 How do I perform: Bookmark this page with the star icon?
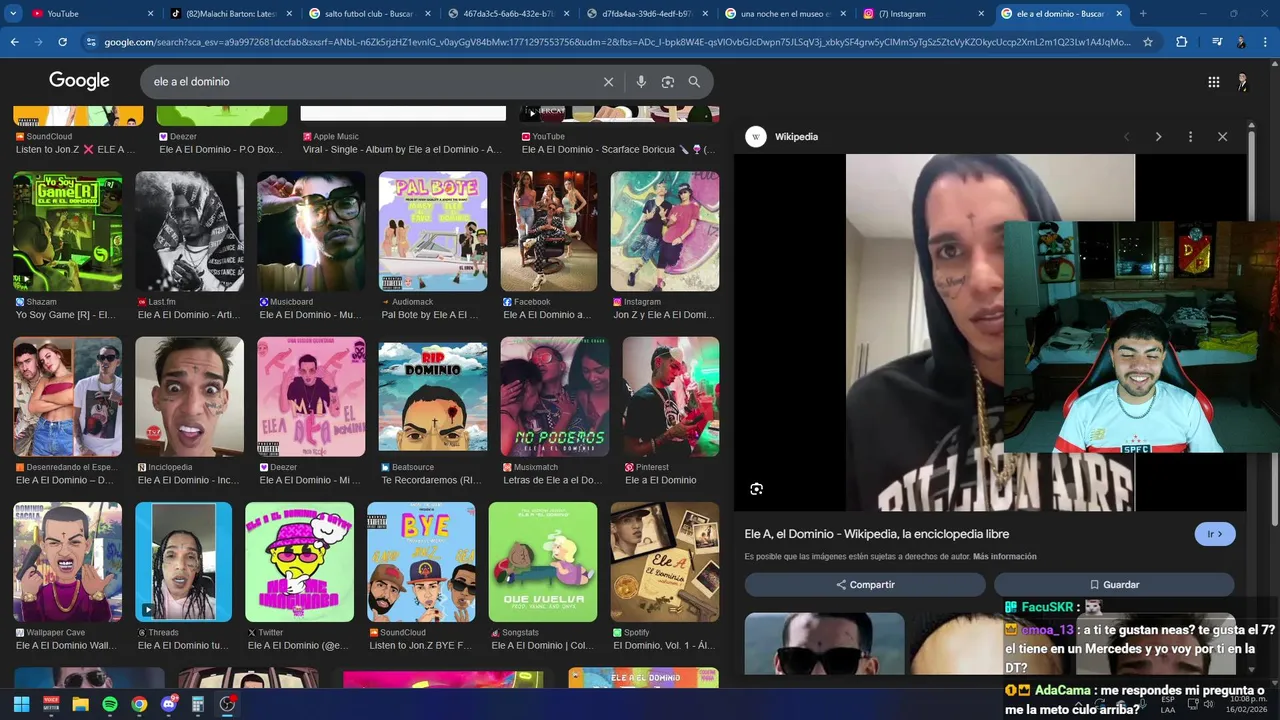click(x=1148, y=42)
